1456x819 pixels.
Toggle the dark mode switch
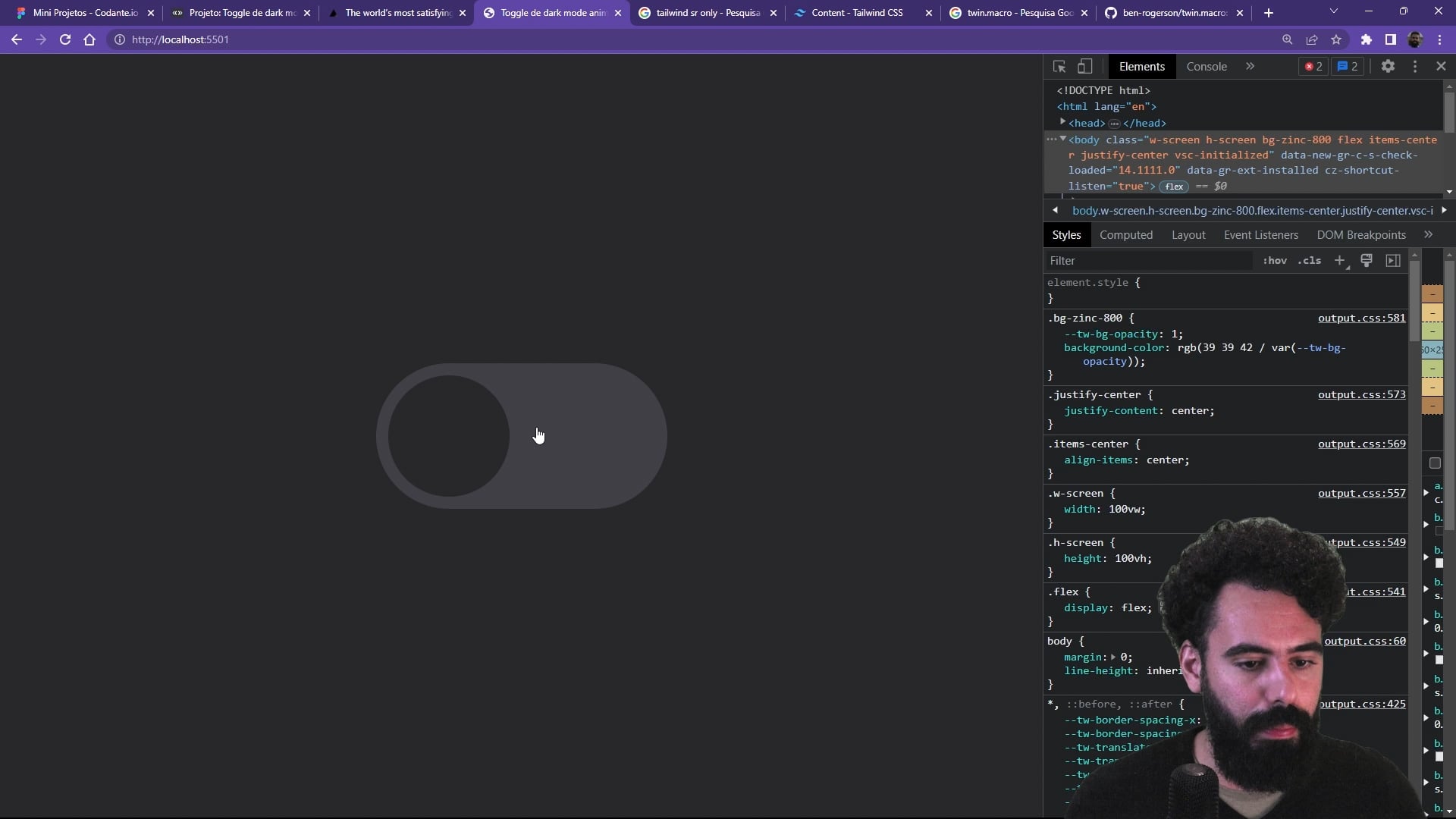(522, 436)
